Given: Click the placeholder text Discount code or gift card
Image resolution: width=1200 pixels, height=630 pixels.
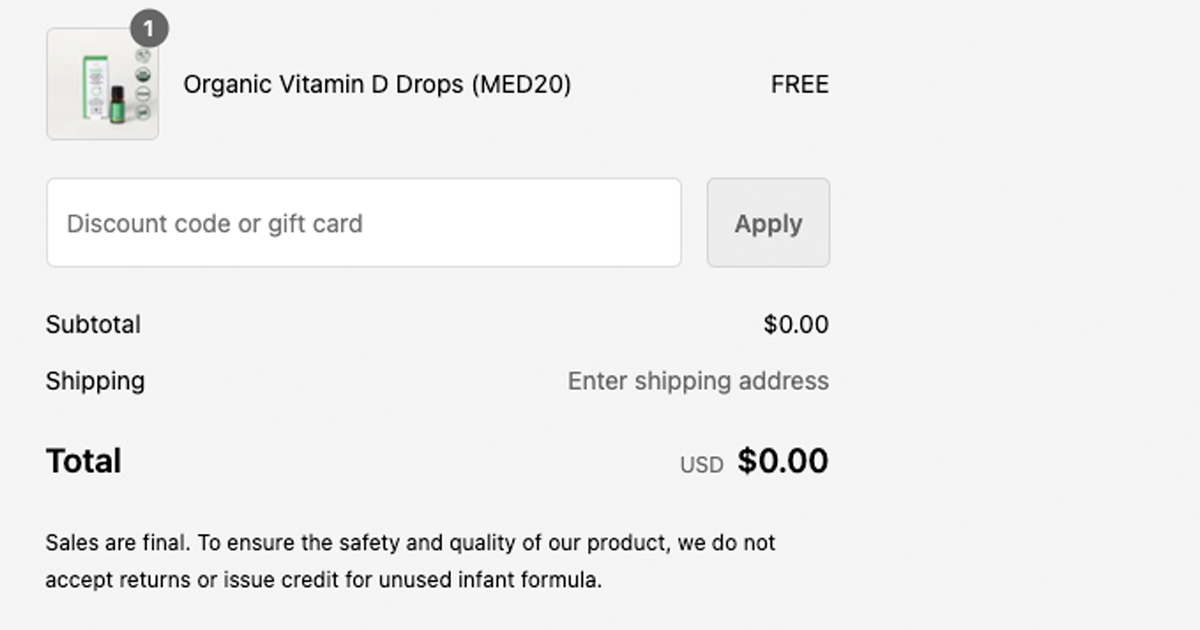Looking at the screenshot, I should [x=213, y=223].
